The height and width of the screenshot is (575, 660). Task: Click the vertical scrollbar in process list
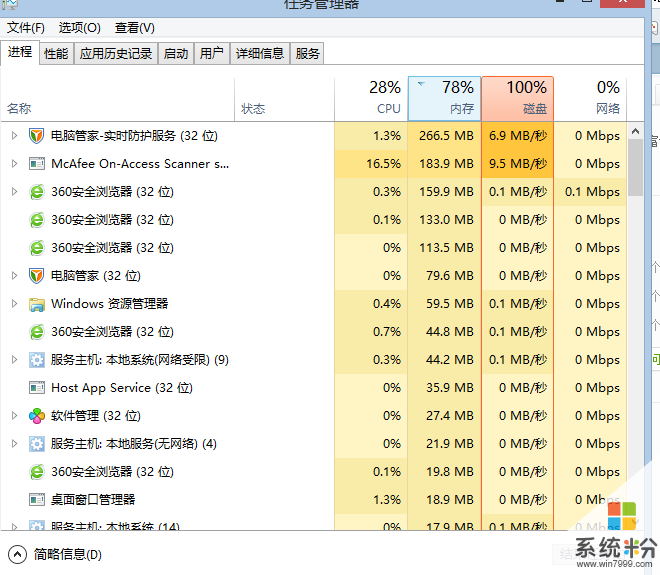635,167
